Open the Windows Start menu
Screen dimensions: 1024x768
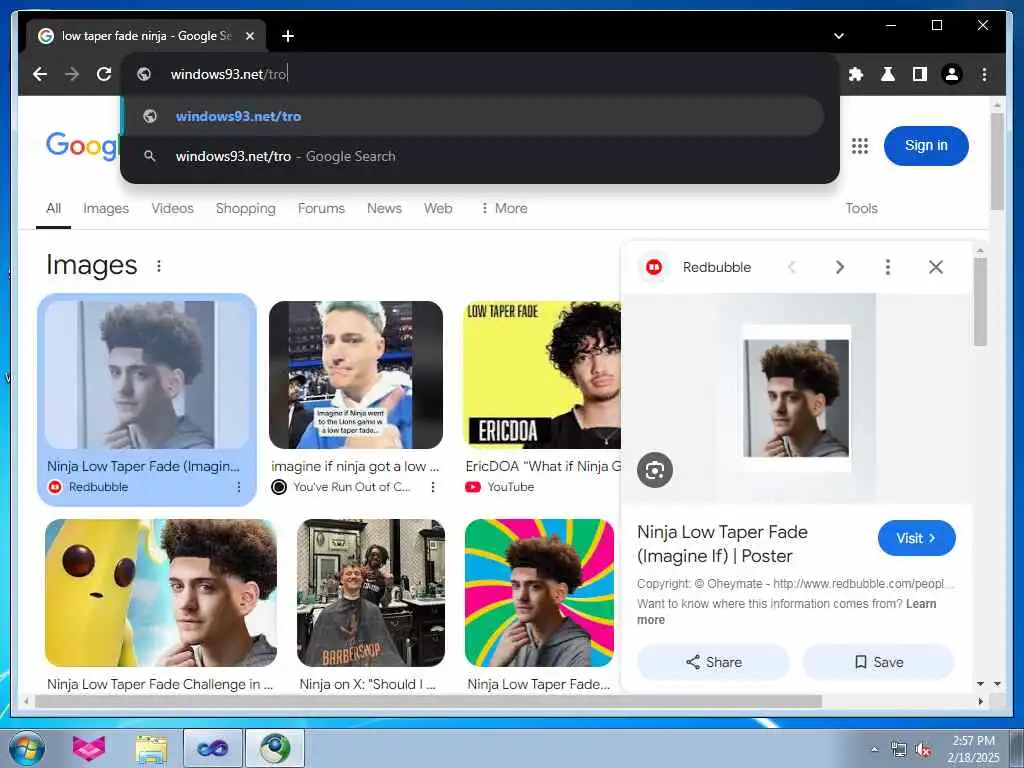27,748
